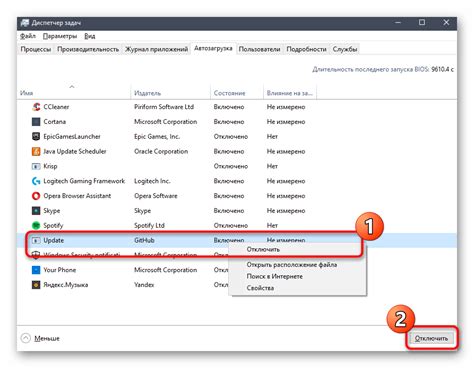Image resolution: width=474 pixels, height=368 pixels.
Task: Click the Yandex publisher cell
Action: coord(144,285)
